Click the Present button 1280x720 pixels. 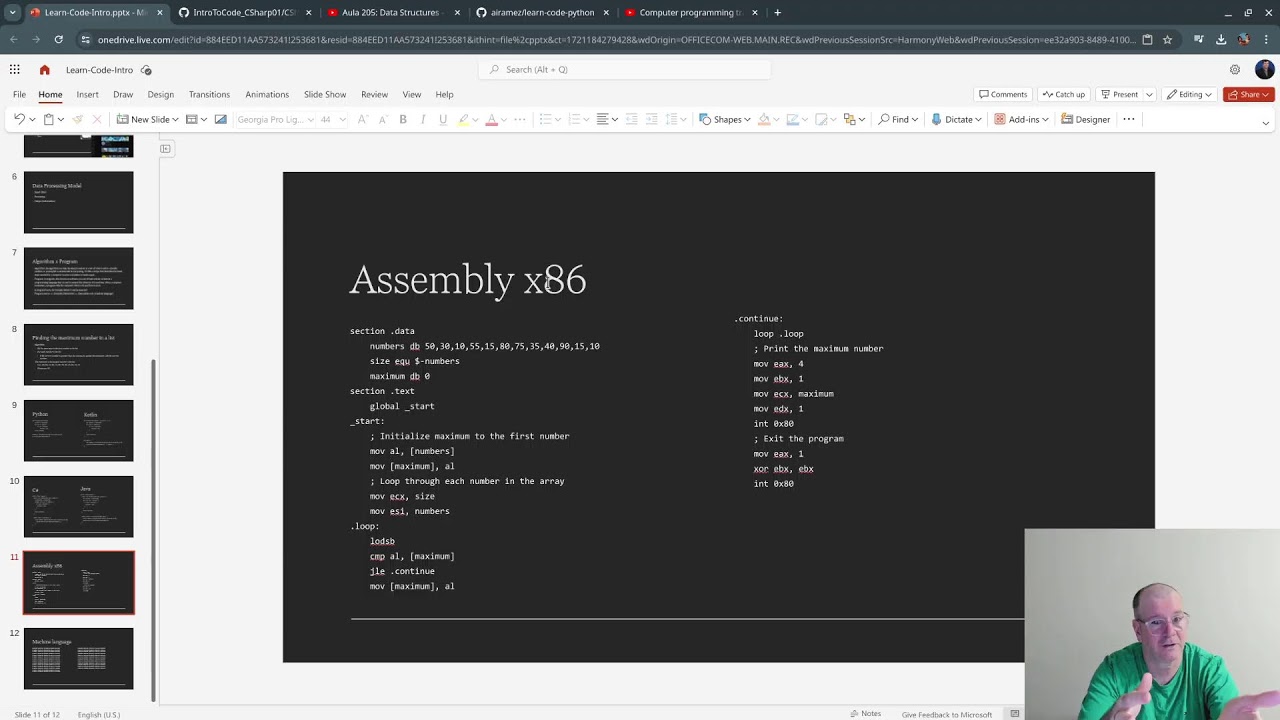pyautogui.click(x=1119, y=94)
